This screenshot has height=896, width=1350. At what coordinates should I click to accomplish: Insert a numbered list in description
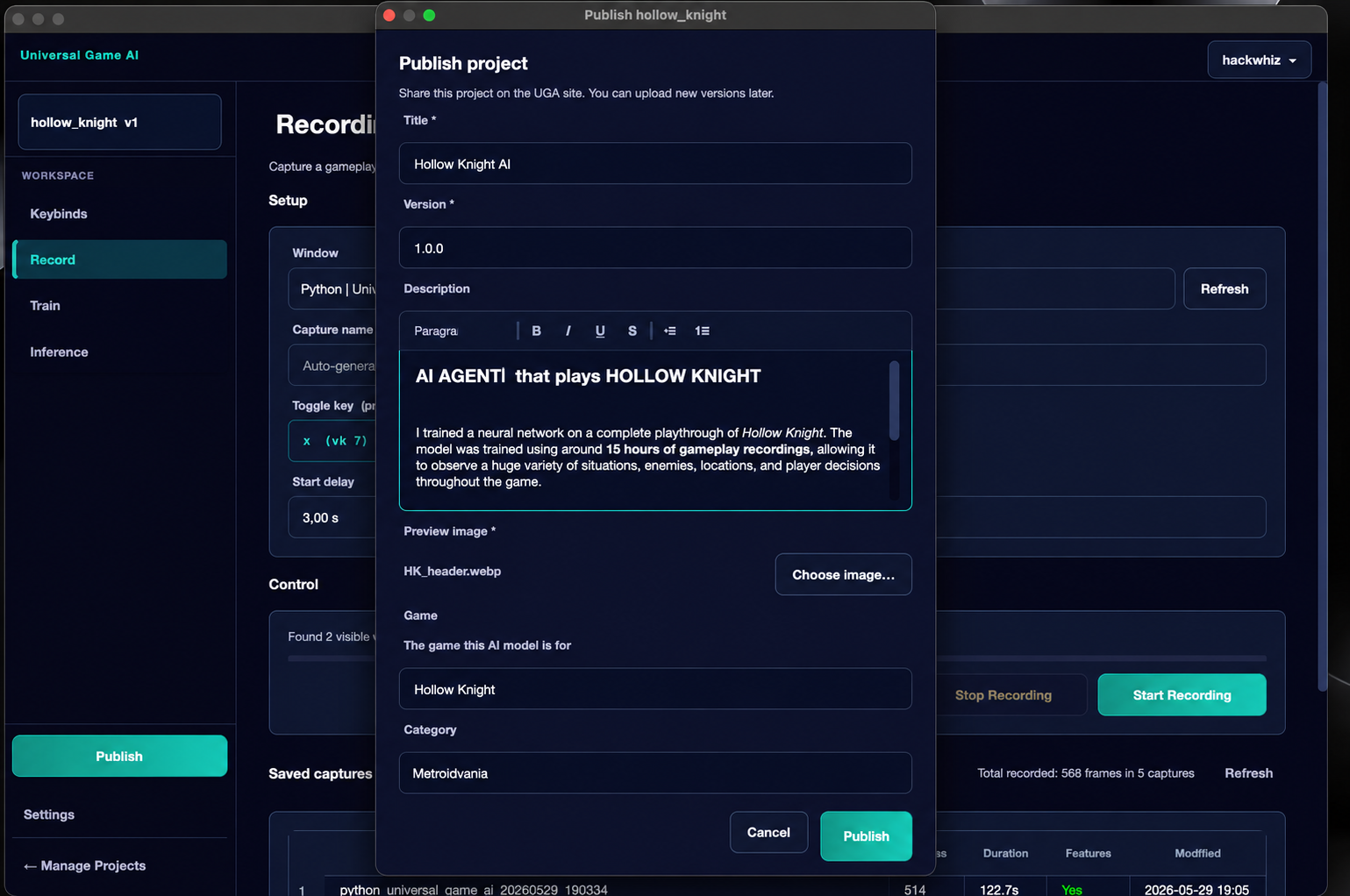pyautogui.click(x=702, y=331)
